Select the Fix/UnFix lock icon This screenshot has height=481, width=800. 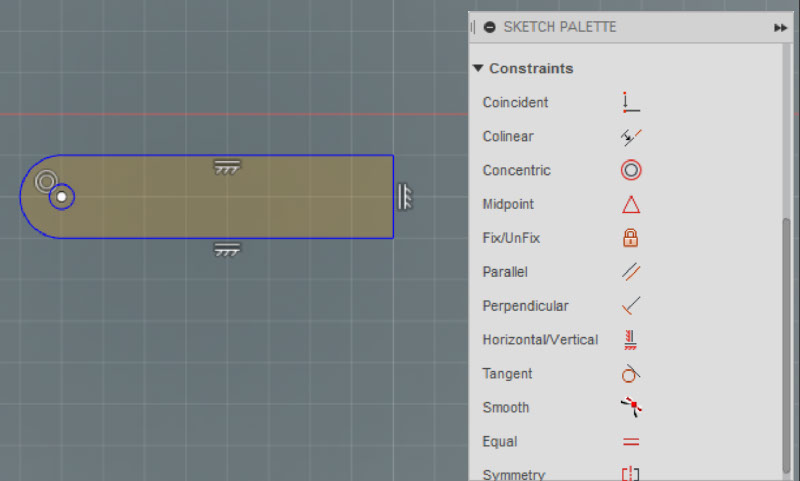coord(631,238)
